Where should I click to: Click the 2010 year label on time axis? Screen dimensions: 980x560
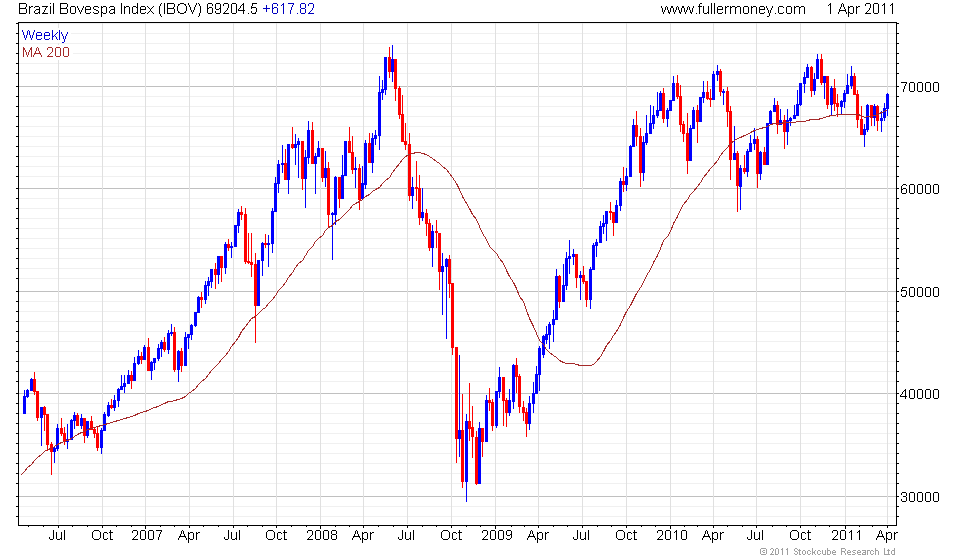[672, 536]
